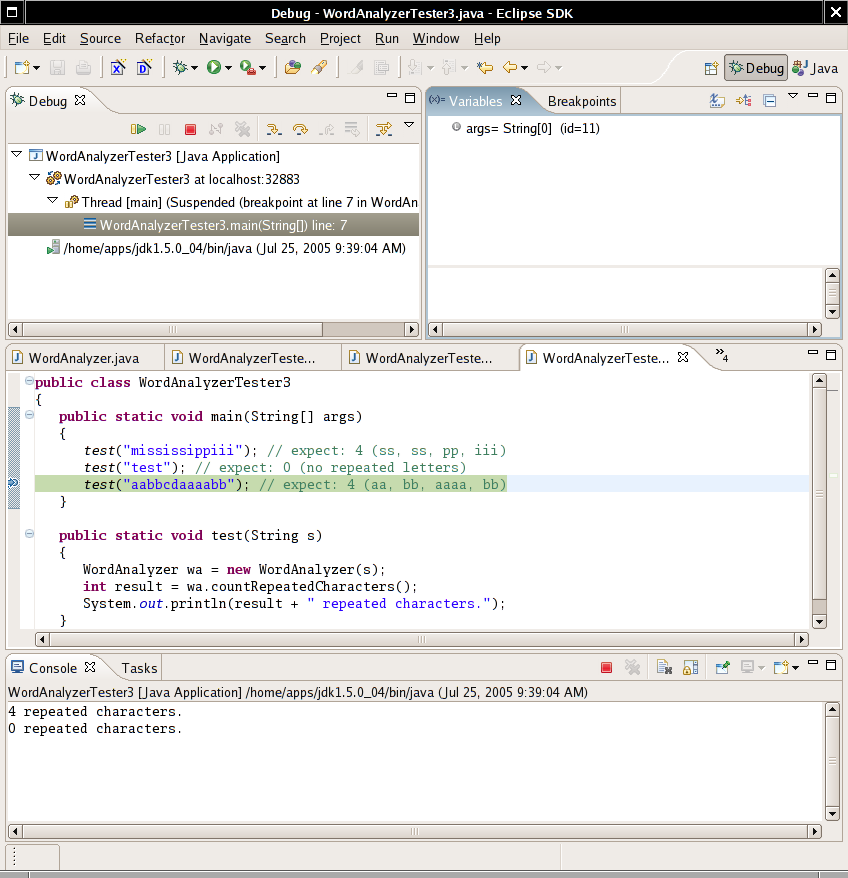Click Disconnect icon in Debug view
The width and height of the screenshot is (848, 878).
[216, 129]
